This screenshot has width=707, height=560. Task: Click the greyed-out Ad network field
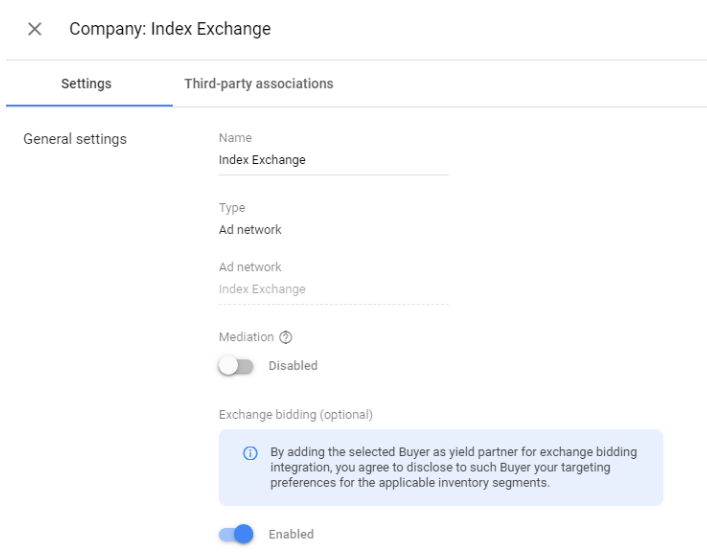(x=333, y=290)
